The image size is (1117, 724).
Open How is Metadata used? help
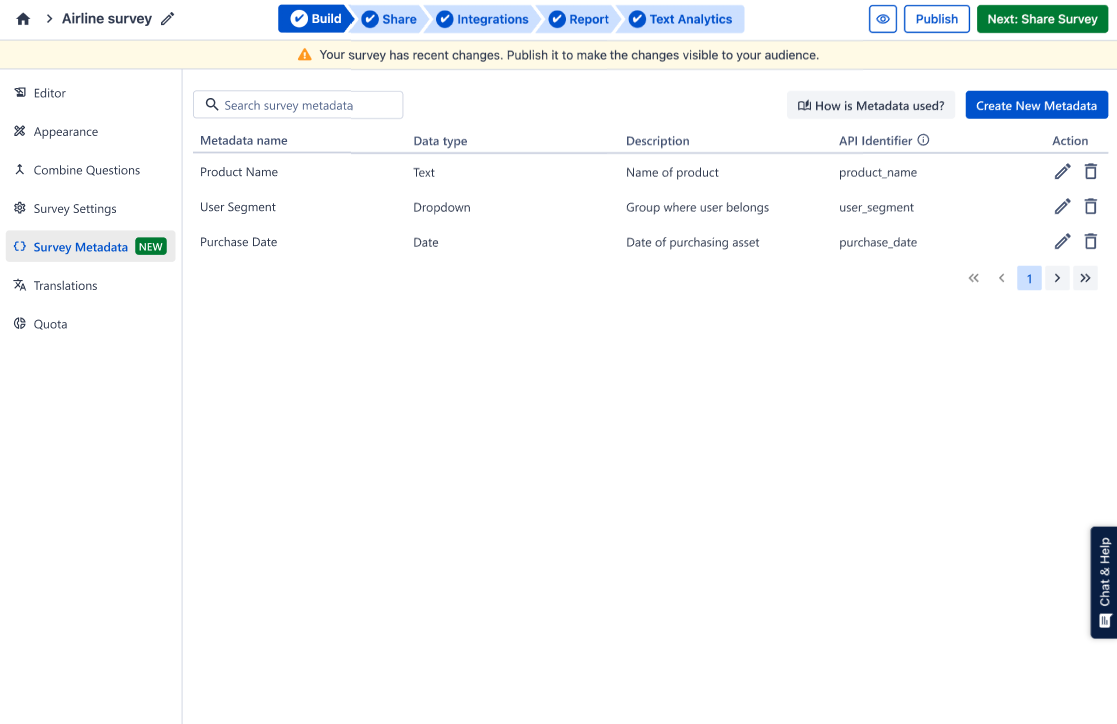point(870,105)
